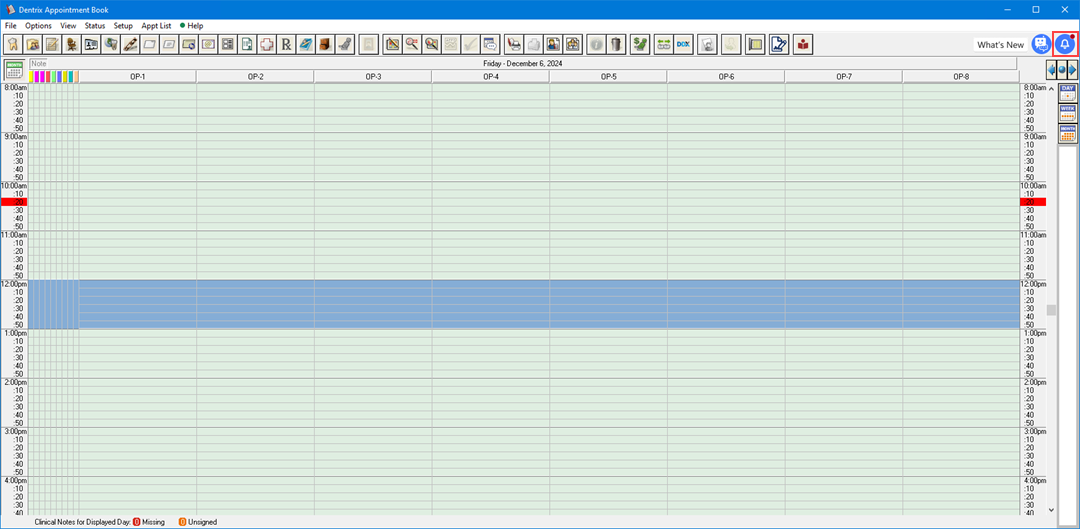Screen dimensions: 1080x529
Task: Open the Patient Chart tooth icon
Action: pyautogui.click(x=13, y=44)
